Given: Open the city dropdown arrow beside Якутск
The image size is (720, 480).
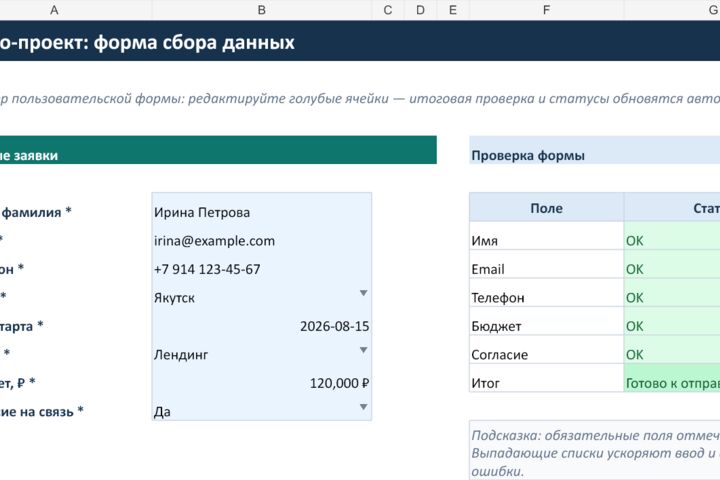Looking at the screenshot, I should pos(363,293).
